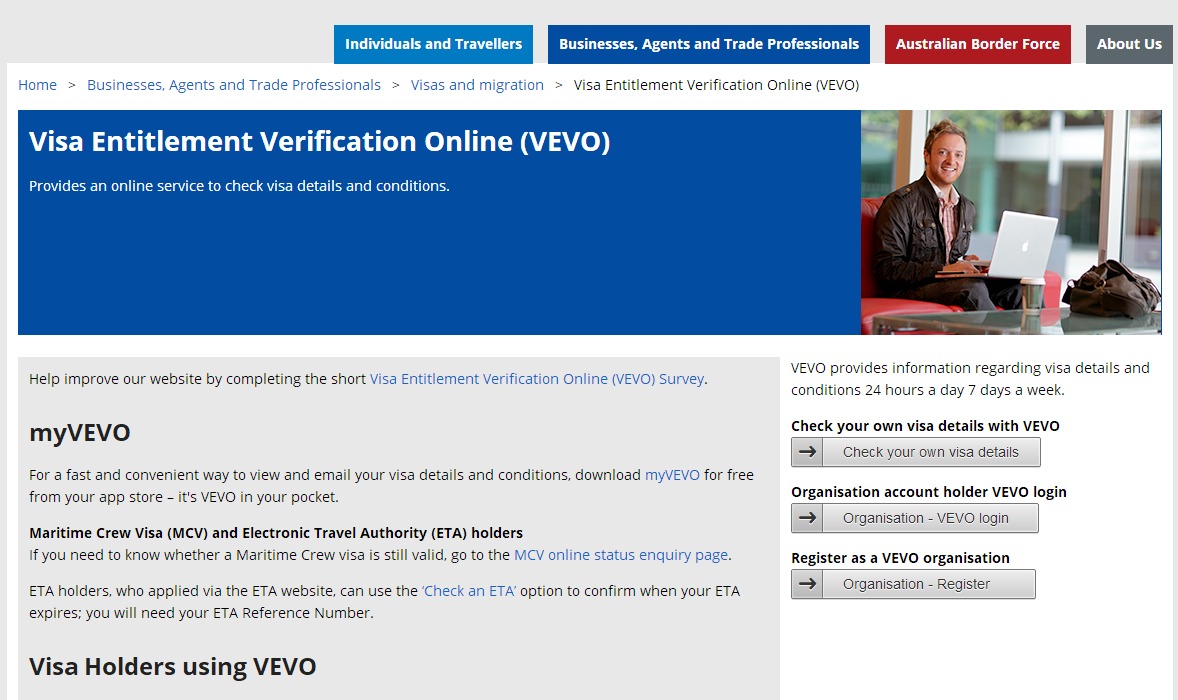The height and width of the screenshot is (700, 1178).
Task: Click the current VEVO page name in breadcrumb
Action: (716, 85)
